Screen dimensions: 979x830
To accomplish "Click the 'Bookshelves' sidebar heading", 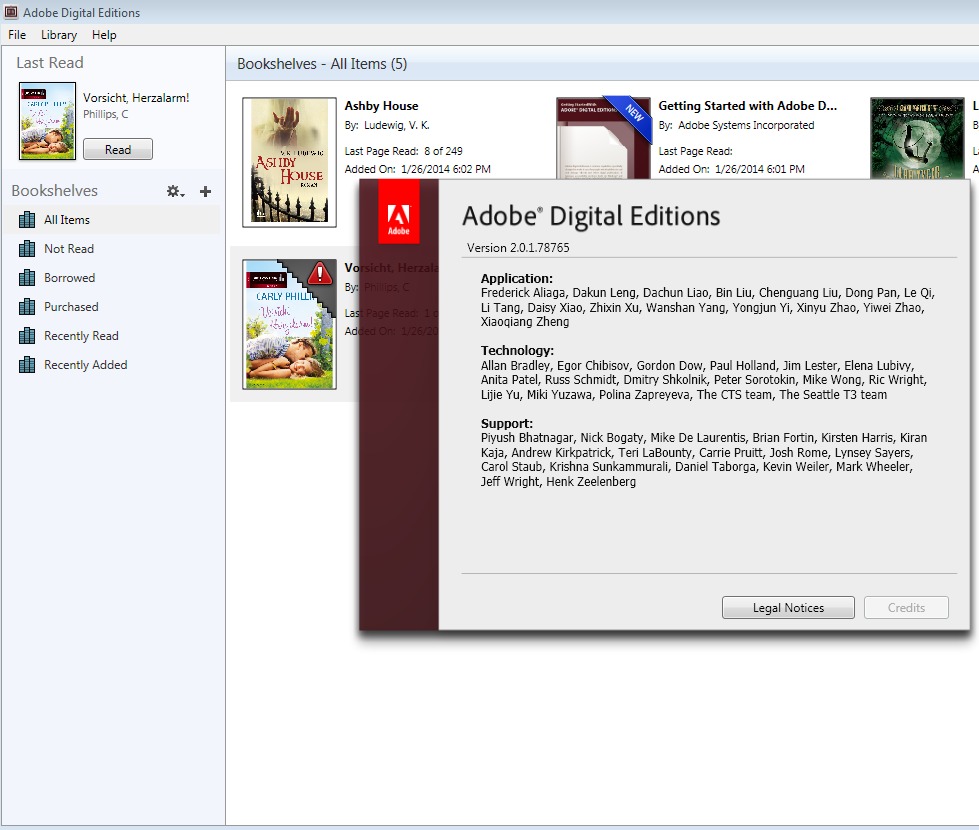I will (x=54, y=190).
